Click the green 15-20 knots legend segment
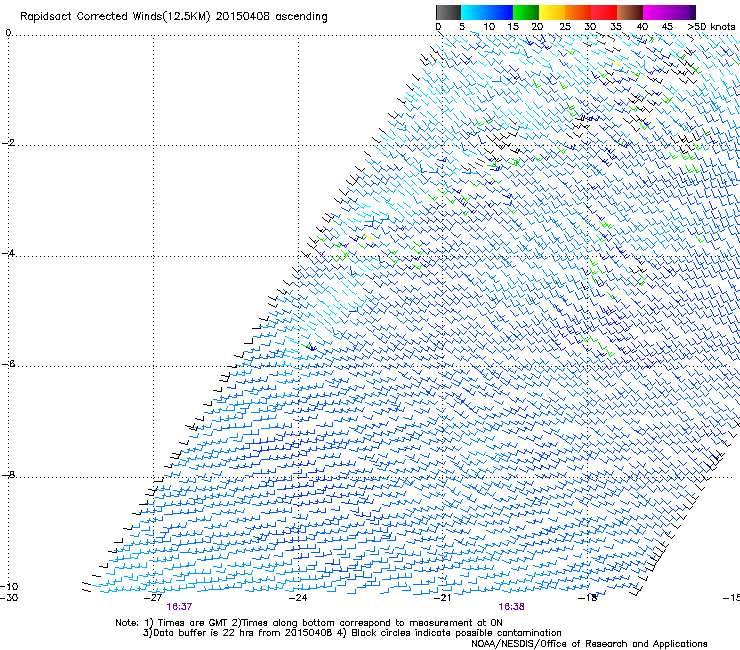The image size is (740, 650). click(x=526, y=12)
